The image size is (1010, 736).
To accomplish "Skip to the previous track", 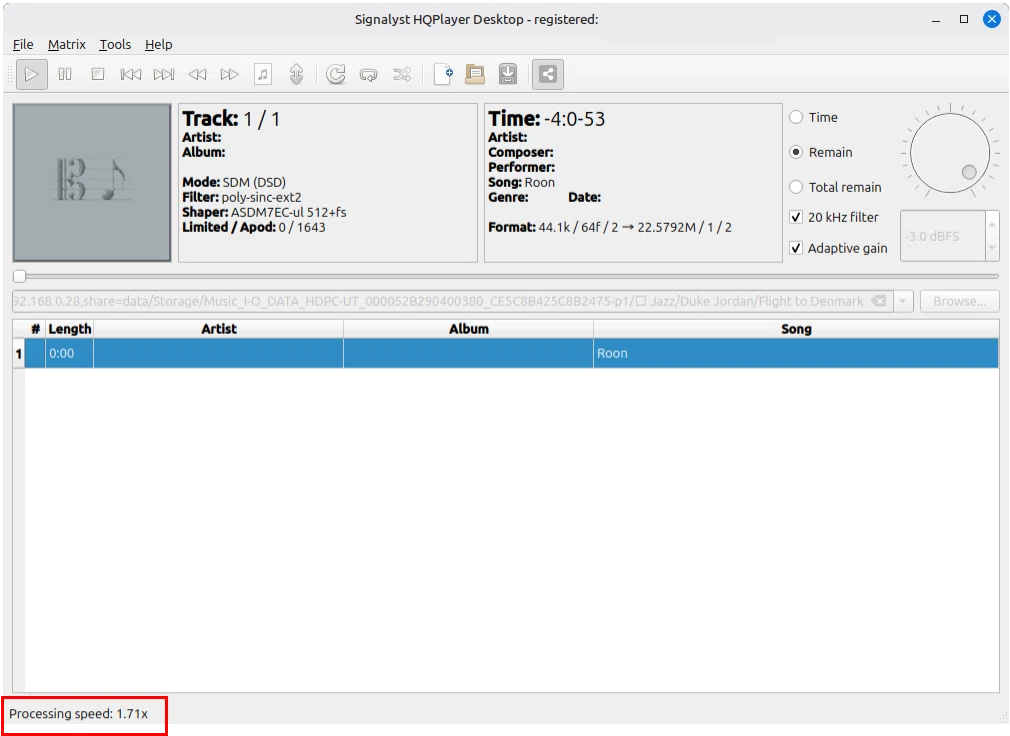I will [x=131, y=75].
